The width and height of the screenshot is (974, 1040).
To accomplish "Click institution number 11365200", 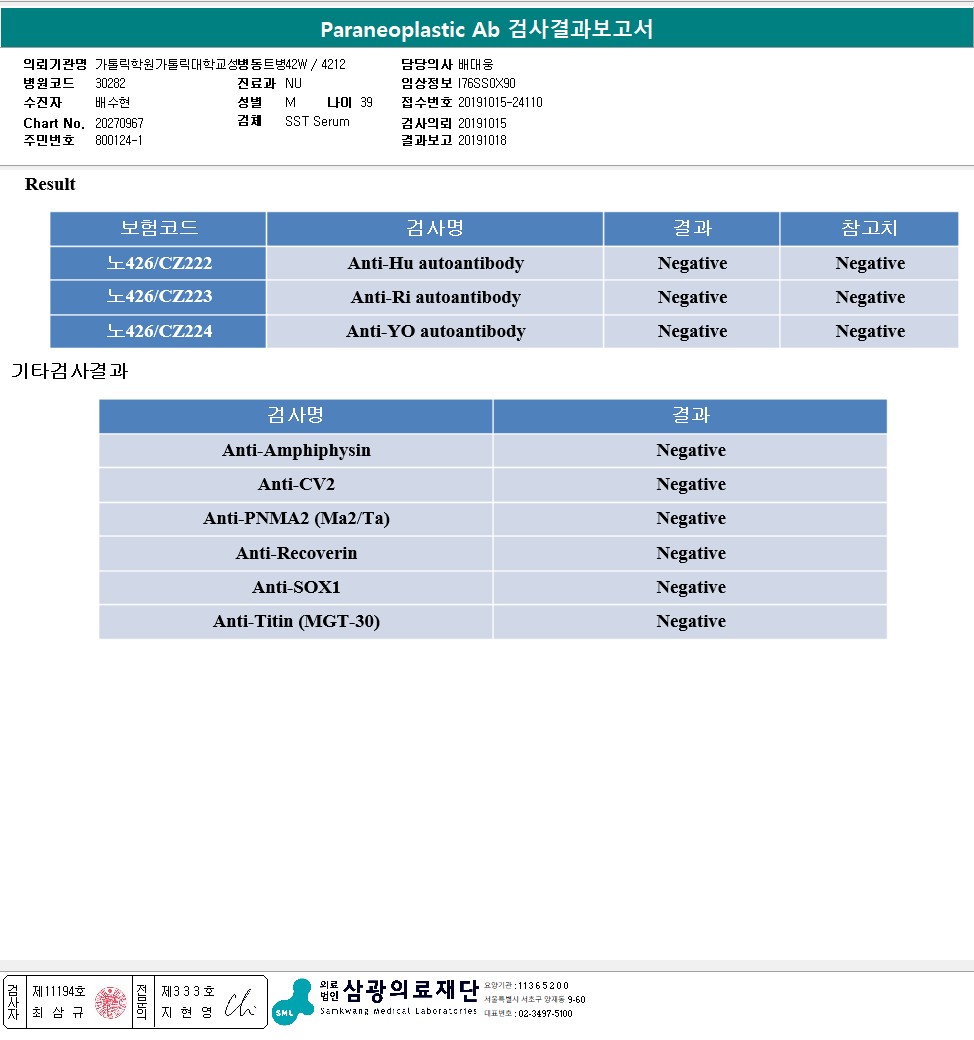I will pos(542,986).
